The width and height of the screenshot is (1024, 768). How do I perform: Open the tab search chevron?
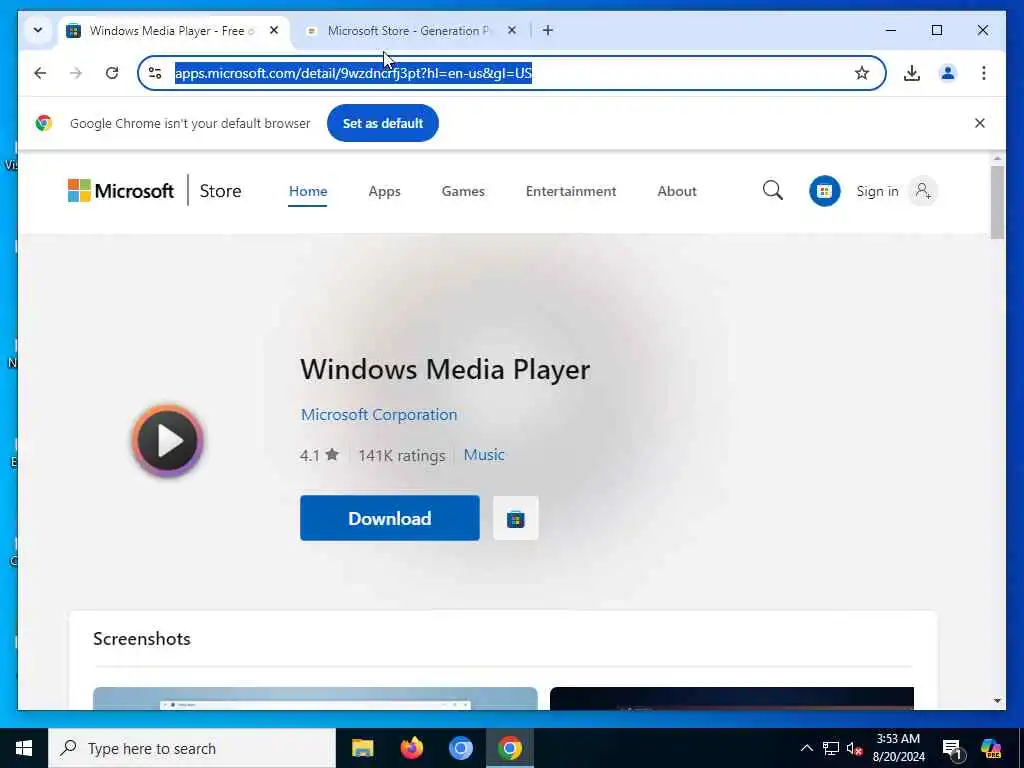coord(38,30)
